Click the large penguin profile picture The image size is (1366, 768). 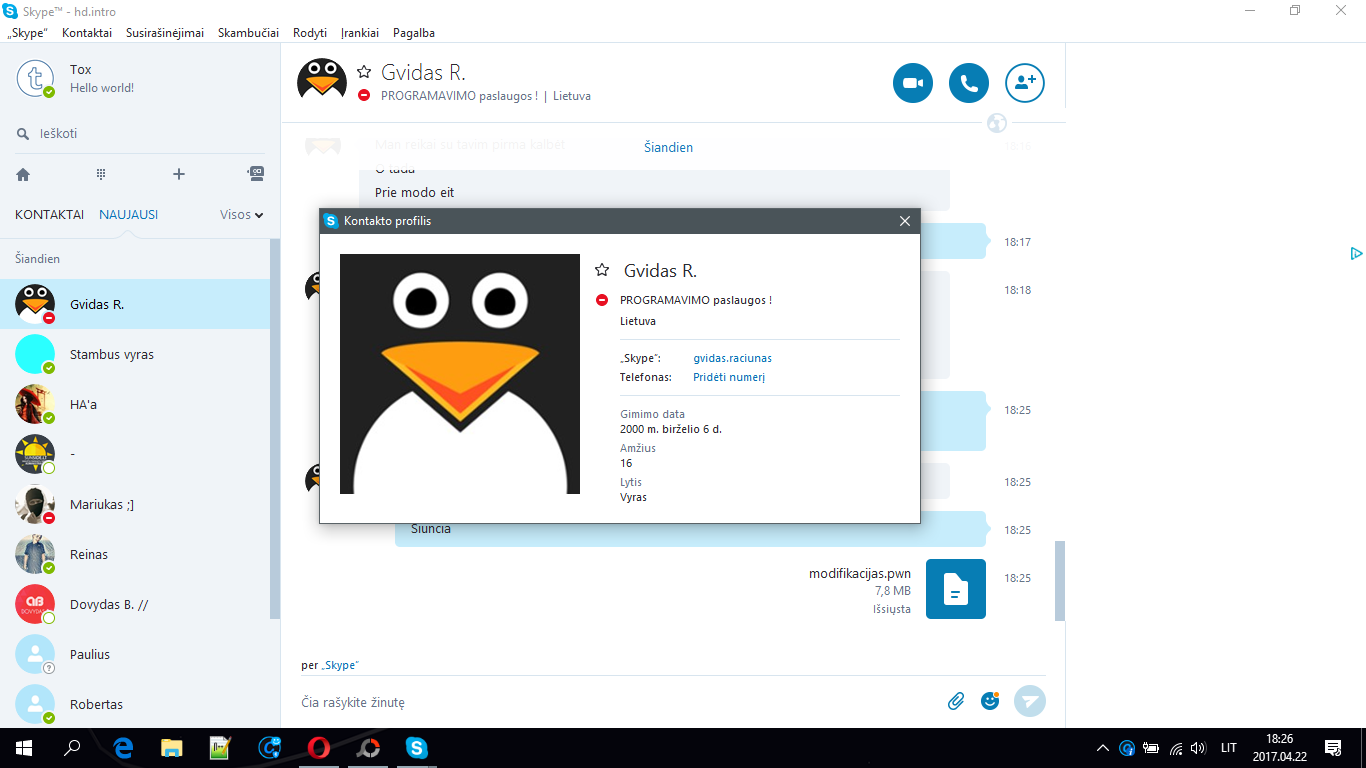460,374
